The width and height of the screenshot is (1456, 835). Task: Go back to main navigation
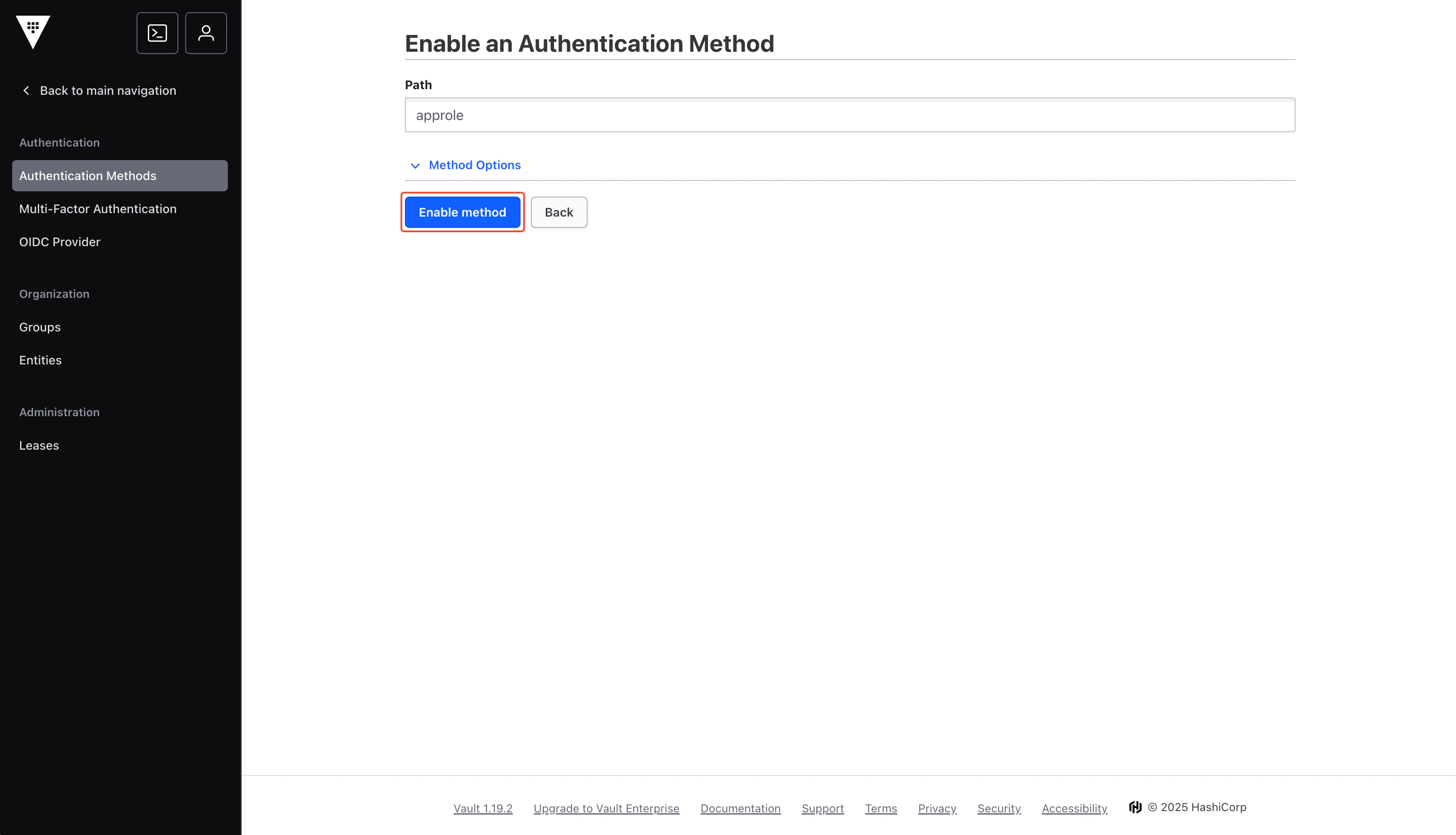[x=108, y=90]
